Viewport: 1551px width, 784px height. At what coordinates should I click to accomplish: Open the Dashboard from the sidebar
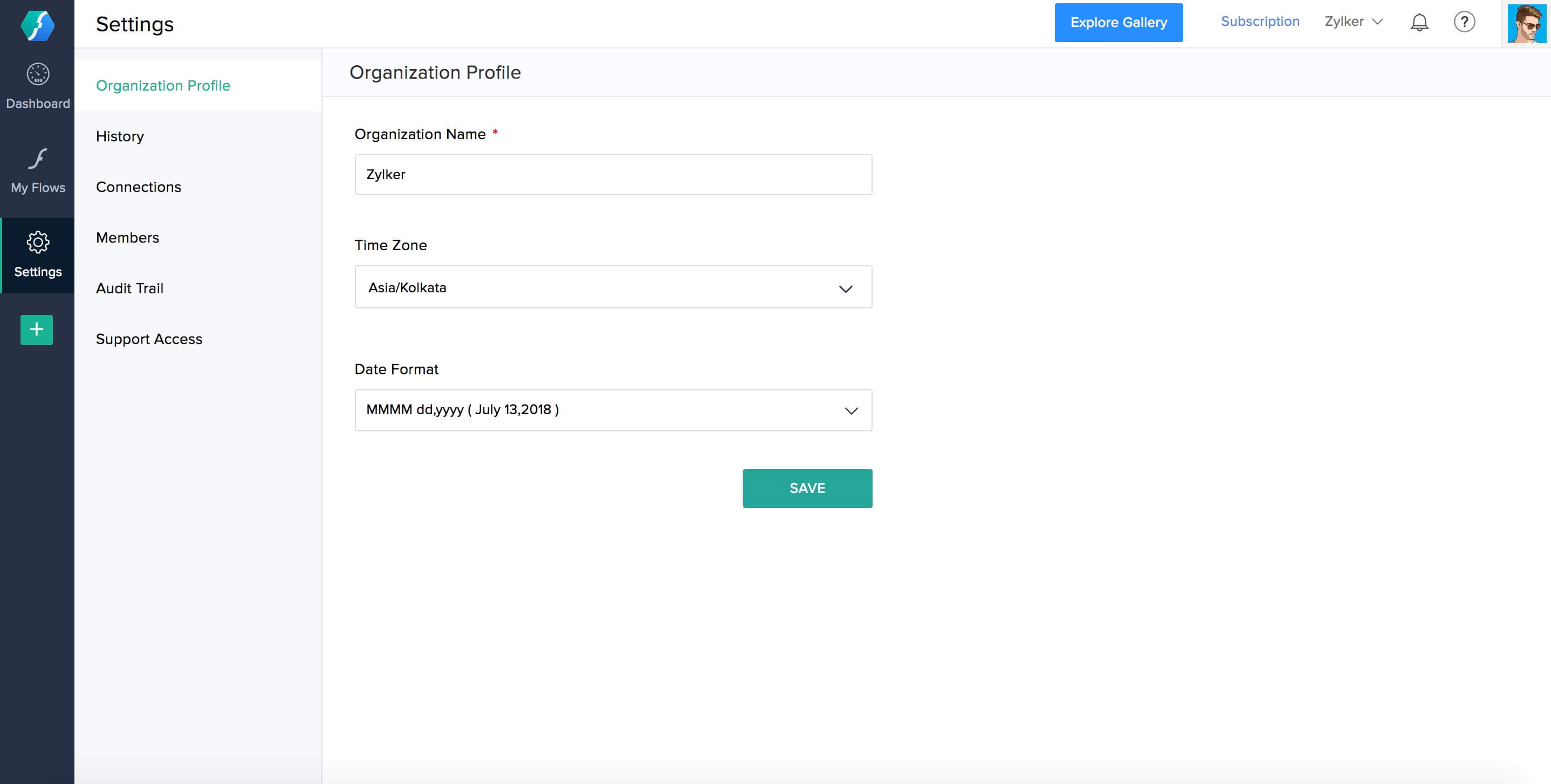pos(37,86)
